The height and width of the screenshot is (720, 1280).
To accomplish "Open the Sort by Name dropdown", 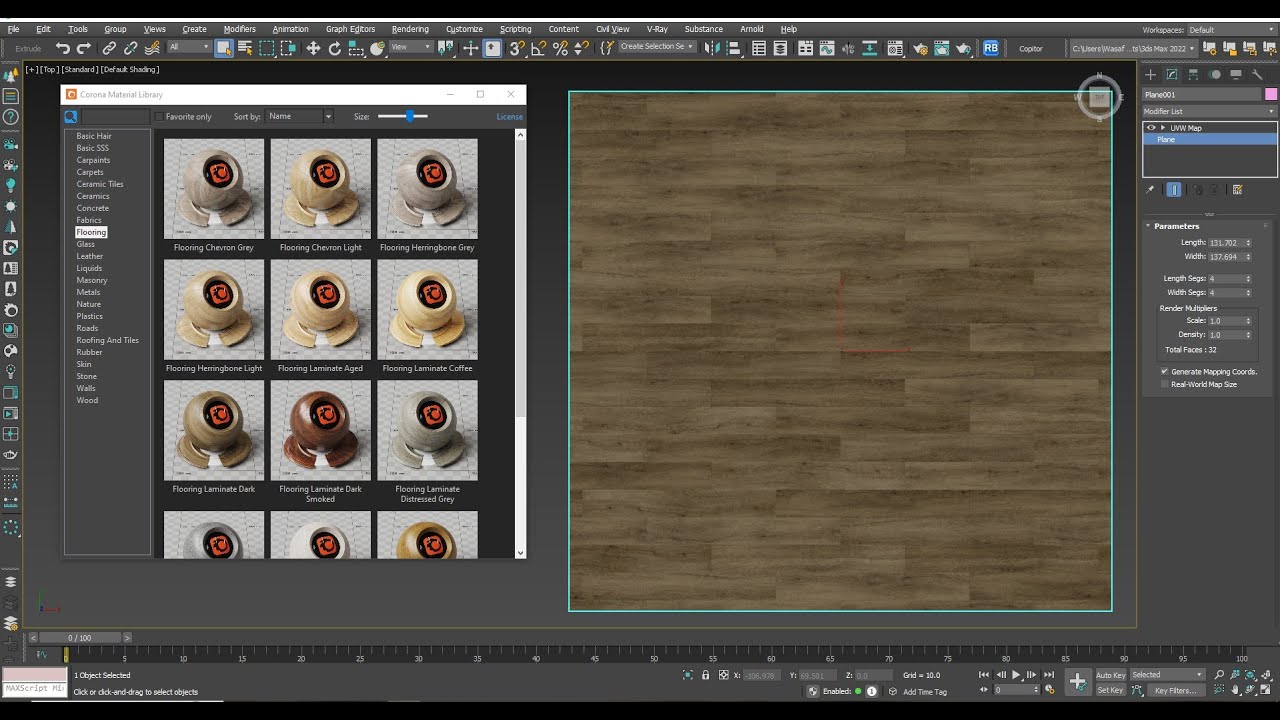I will [299, 117].
